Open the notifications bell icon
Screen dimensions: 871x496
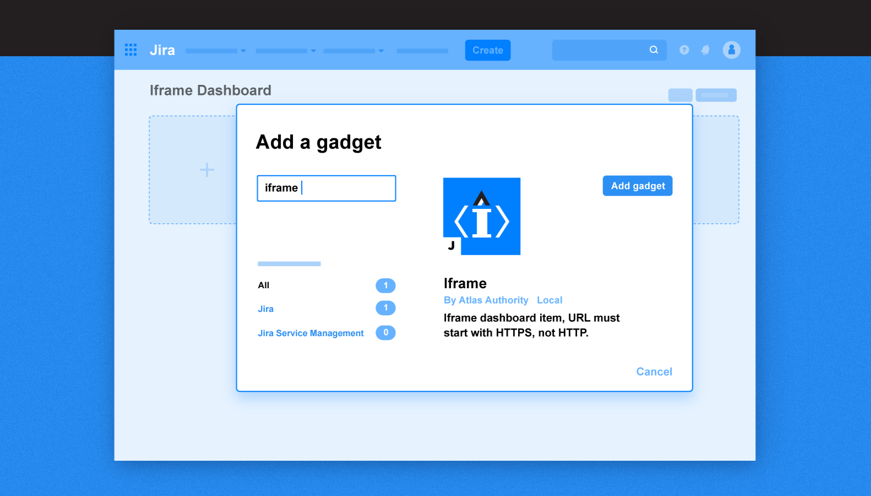[705, 50]
